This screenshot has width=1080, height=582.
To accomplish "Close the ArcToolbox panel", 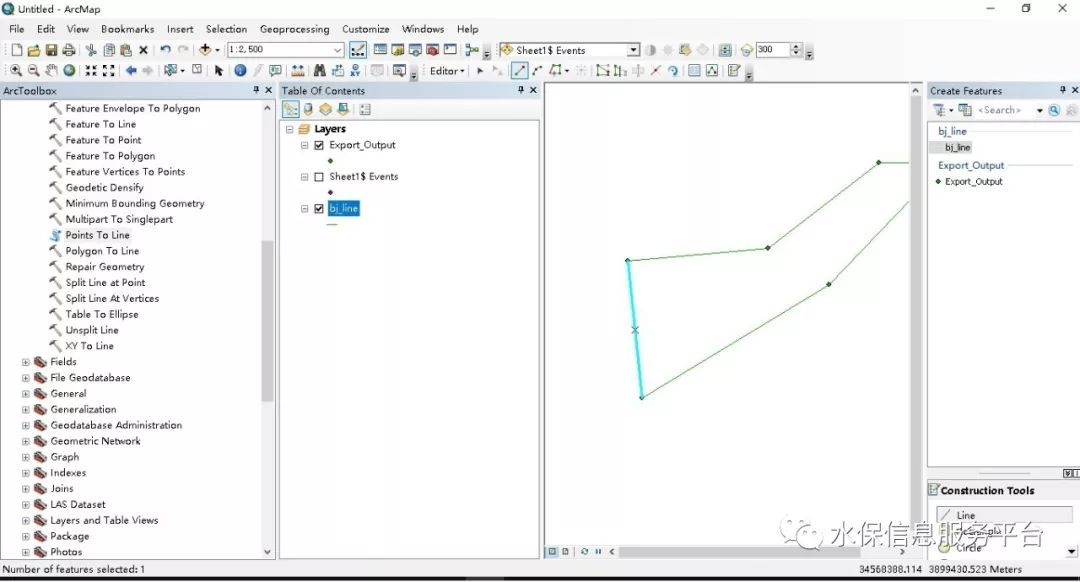I will (x=269, y=90).
